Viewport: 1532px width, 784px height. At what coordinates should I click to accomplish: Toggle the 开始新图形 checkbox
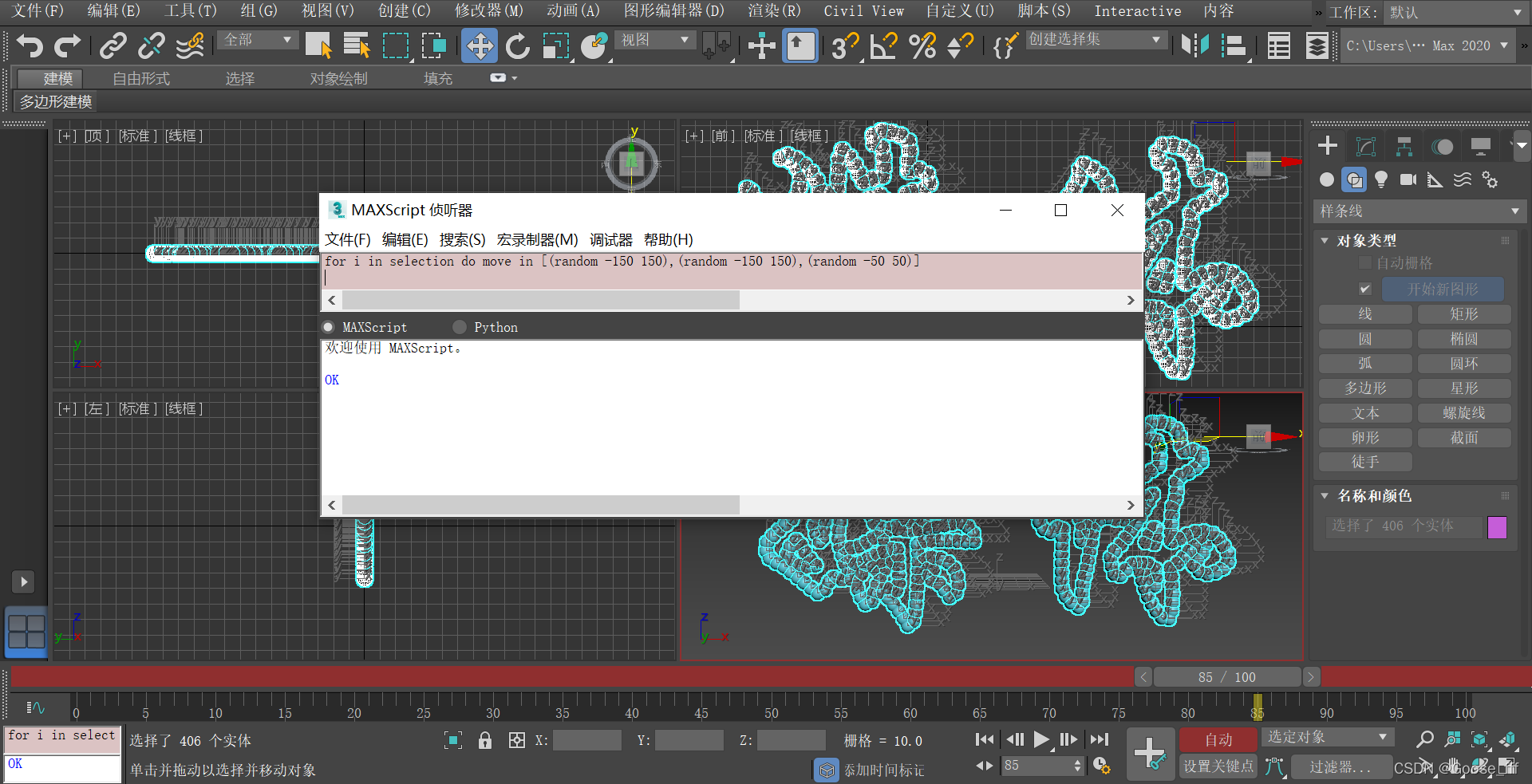point(1365,289)
